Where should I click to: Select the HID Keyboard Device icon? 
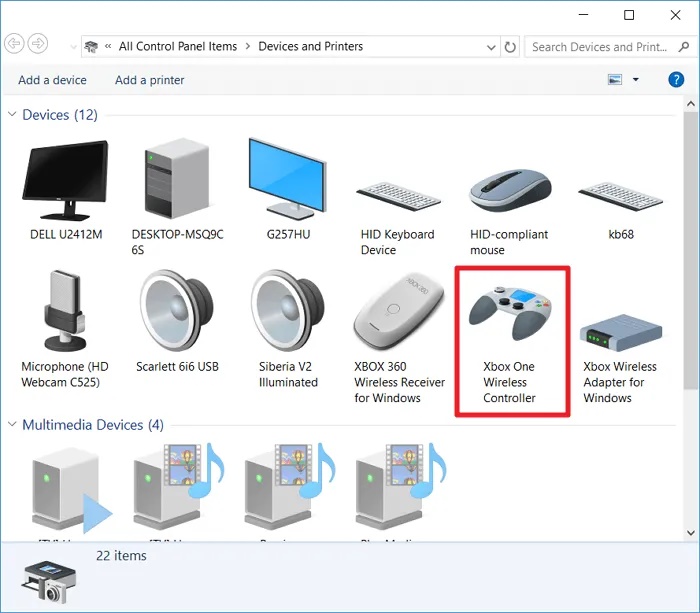398,196
